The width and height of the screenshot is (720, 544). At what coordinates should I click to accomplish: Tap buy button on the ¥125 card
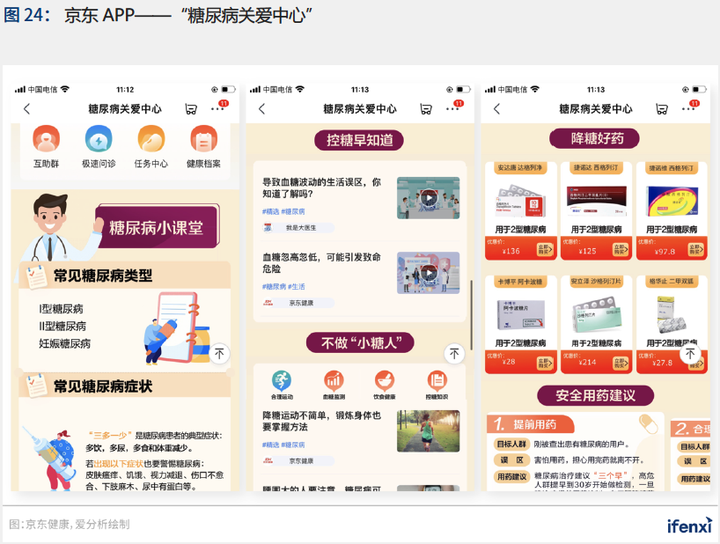coord(621,250)
